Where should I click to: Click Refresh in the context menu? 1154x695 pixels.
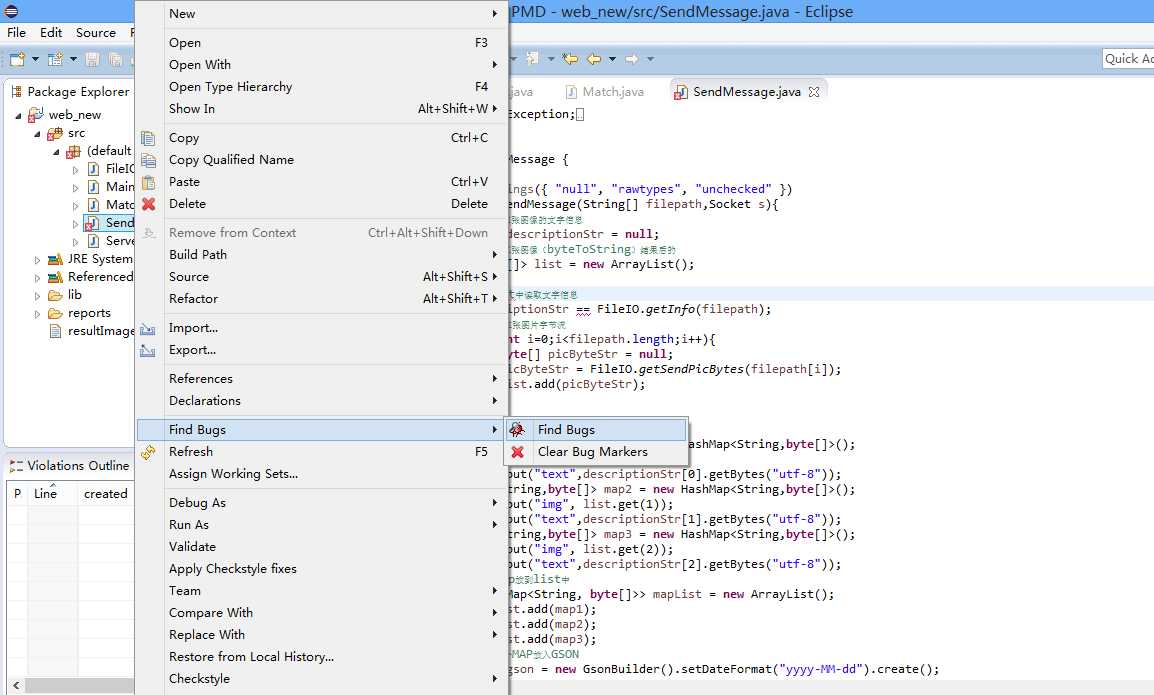(x=322, y=452)
